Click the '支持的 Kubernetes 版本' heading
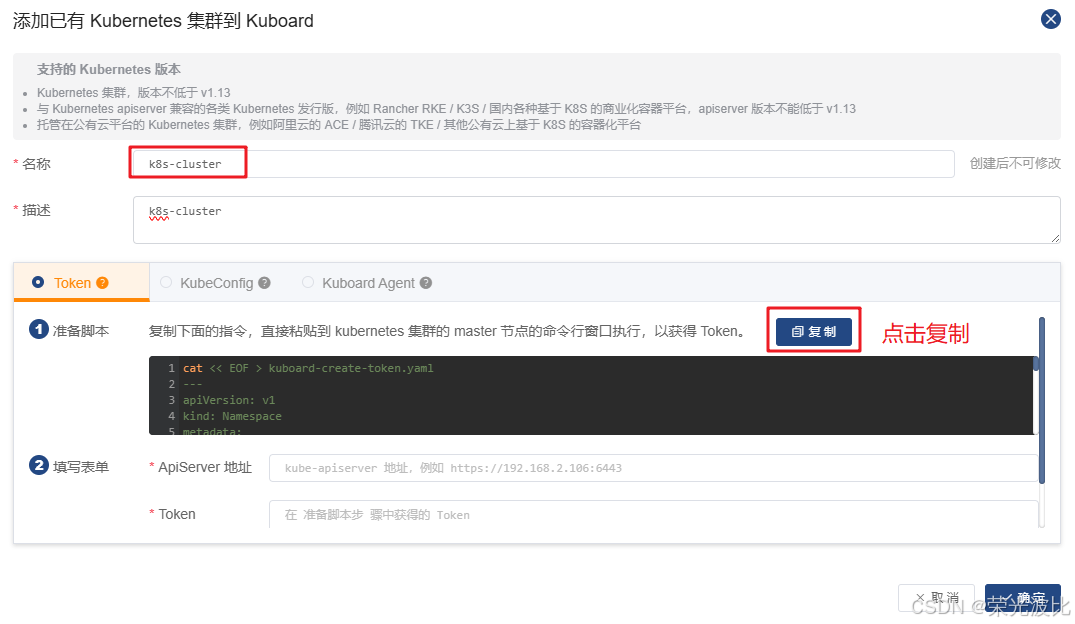Image resolution: width=1075 pixels, height=624 pixels. click(x=108, y=69)
